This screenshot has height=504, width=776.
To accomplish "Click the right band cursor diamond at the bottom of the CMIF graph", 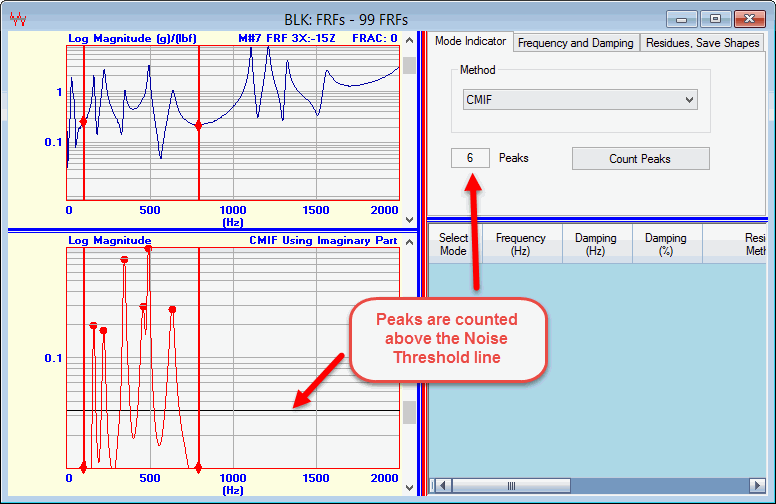I will click(x=198, y=467).
